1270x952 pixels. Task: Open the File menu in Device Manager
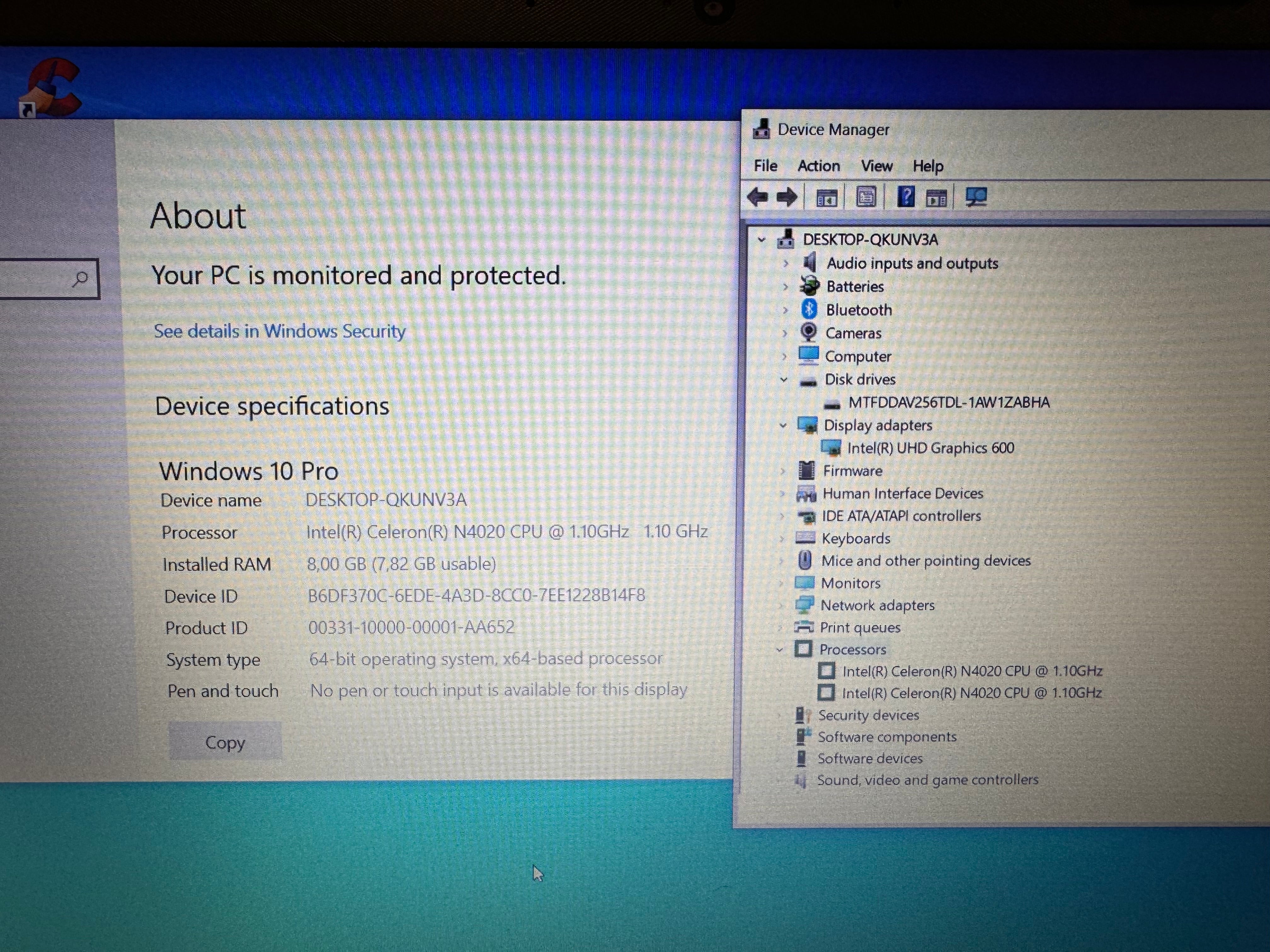coord(765,166)
